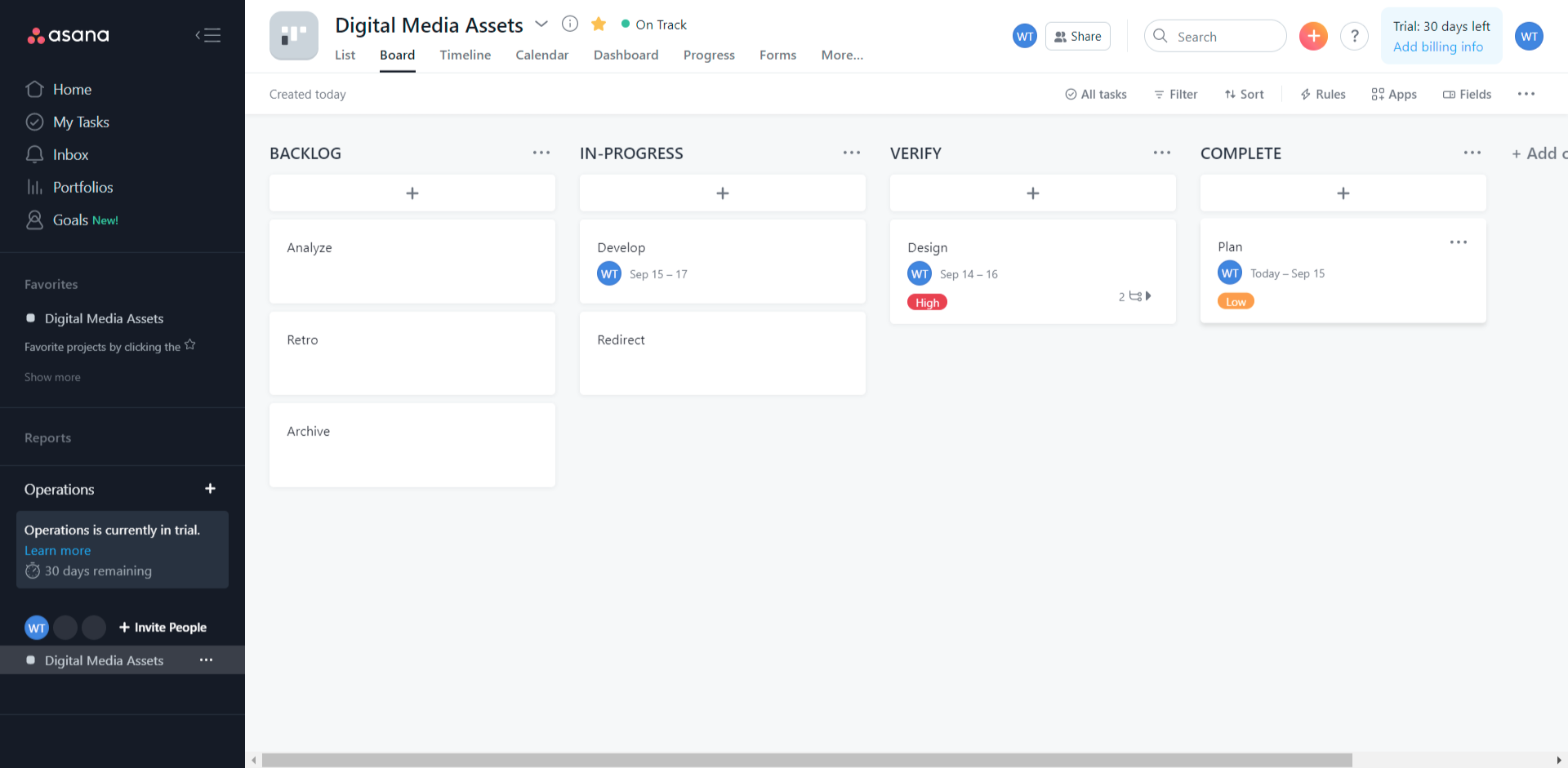Viewport: 1568px width, 768px height.
Task: Click Develop card assignee WT avatar
Action: click(609, 274)
